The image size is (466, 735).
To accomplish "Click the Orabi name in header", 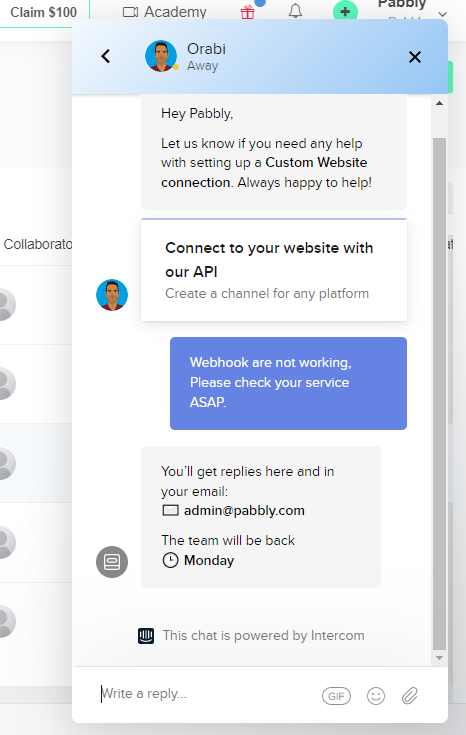I will [206, 49].
